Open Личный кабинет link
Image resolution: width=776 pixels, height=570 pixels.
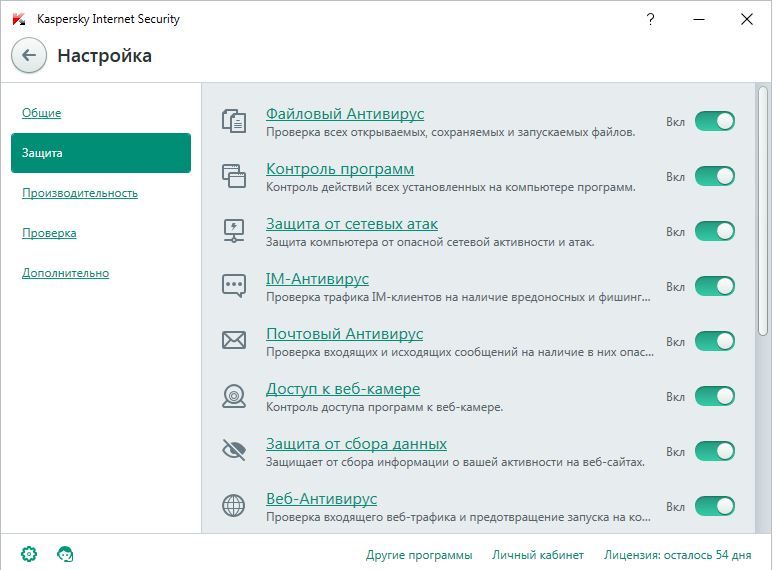click(538, 555)
